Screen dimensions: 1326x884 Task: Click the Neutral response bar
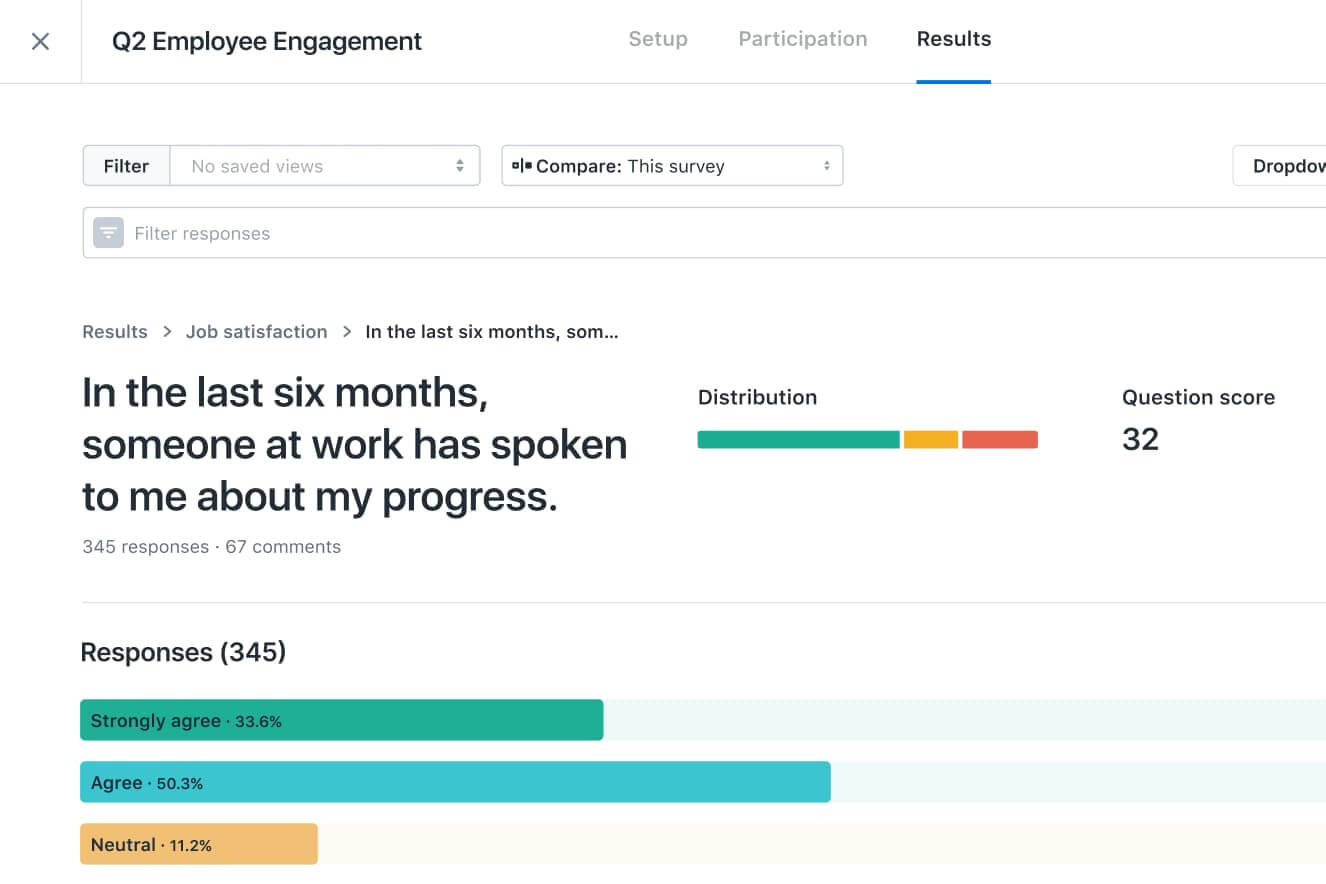point(198,844)
